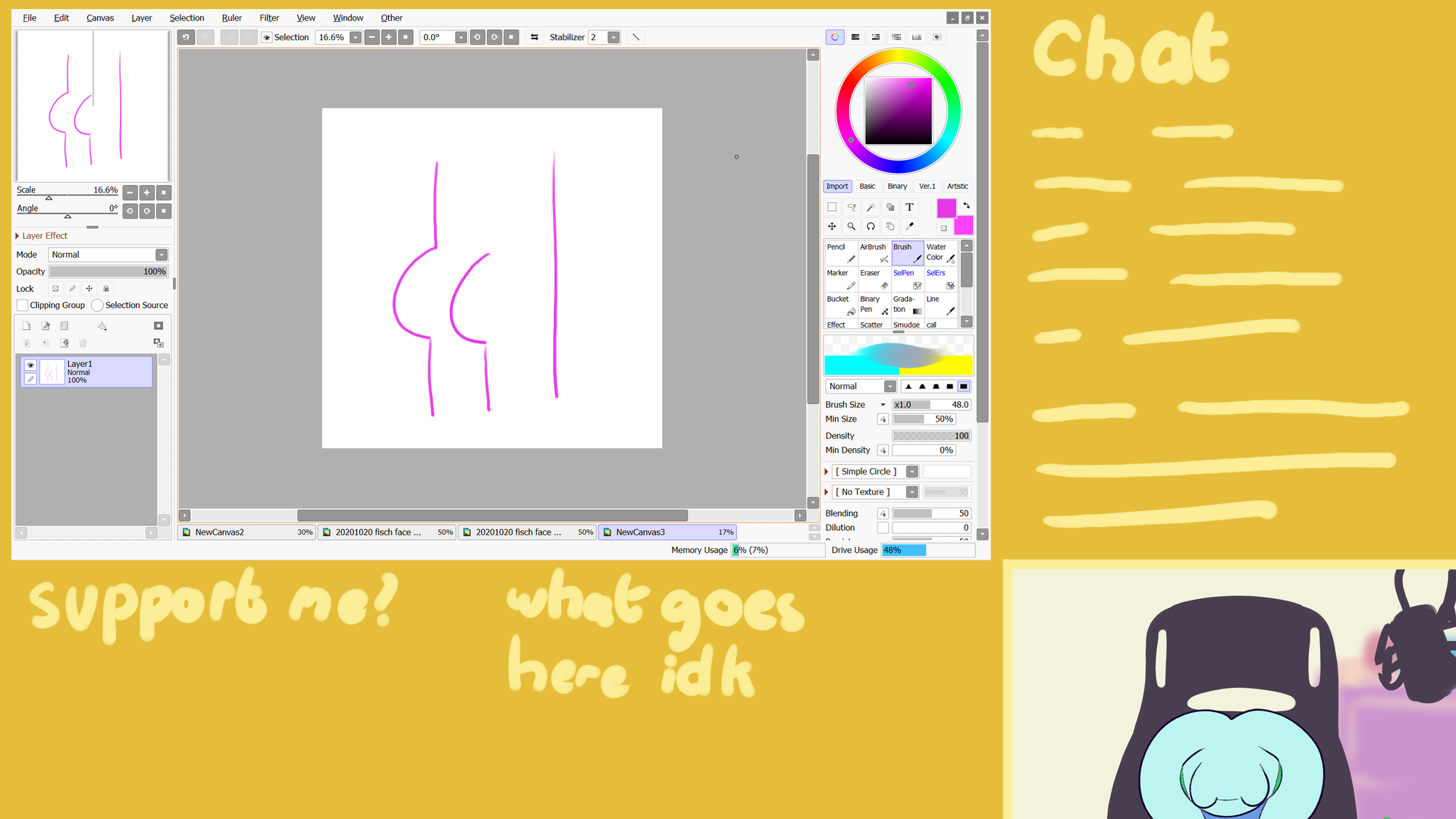This screenshot has width=1456, height=819.
Task: Select the Selection Source radio button
Action: coord(97,305)
